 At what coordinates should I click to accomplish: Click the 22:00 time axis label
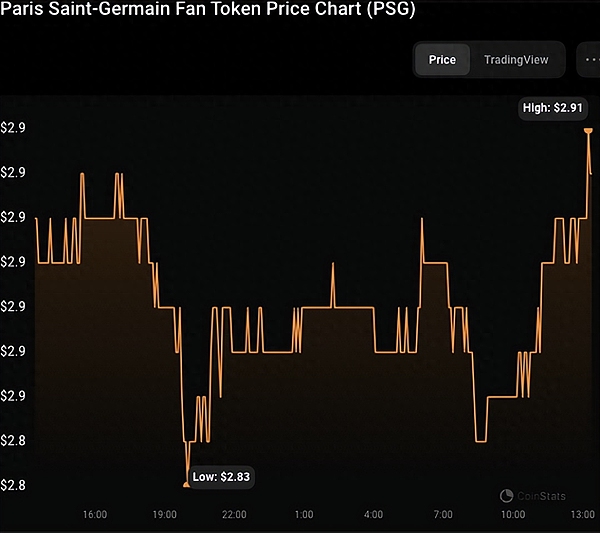[x=234, y=514]
